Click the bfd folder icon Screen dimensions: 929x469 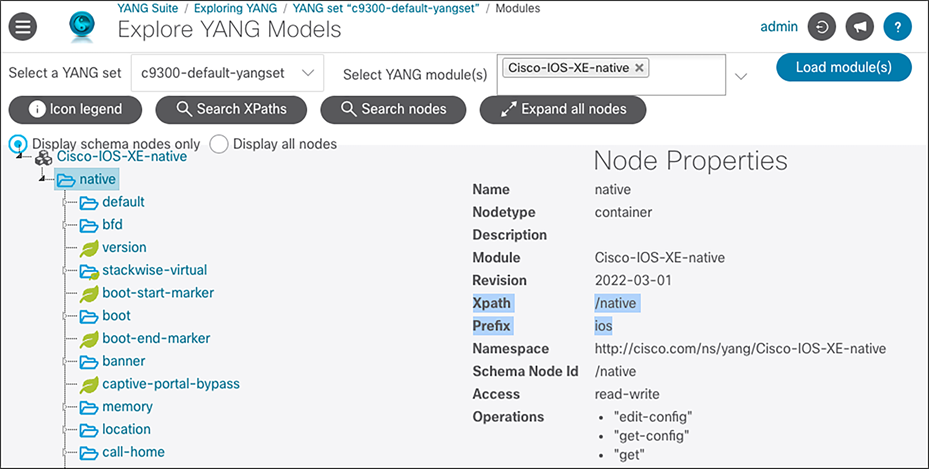pos(89,225)
